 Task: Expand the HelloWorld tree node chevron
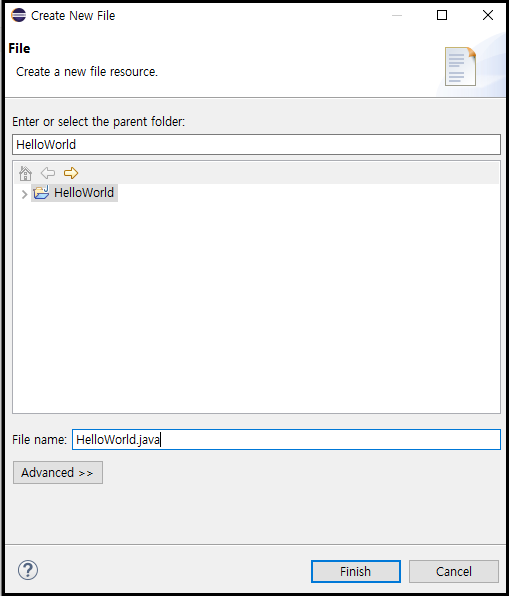(x=24, y=194)
